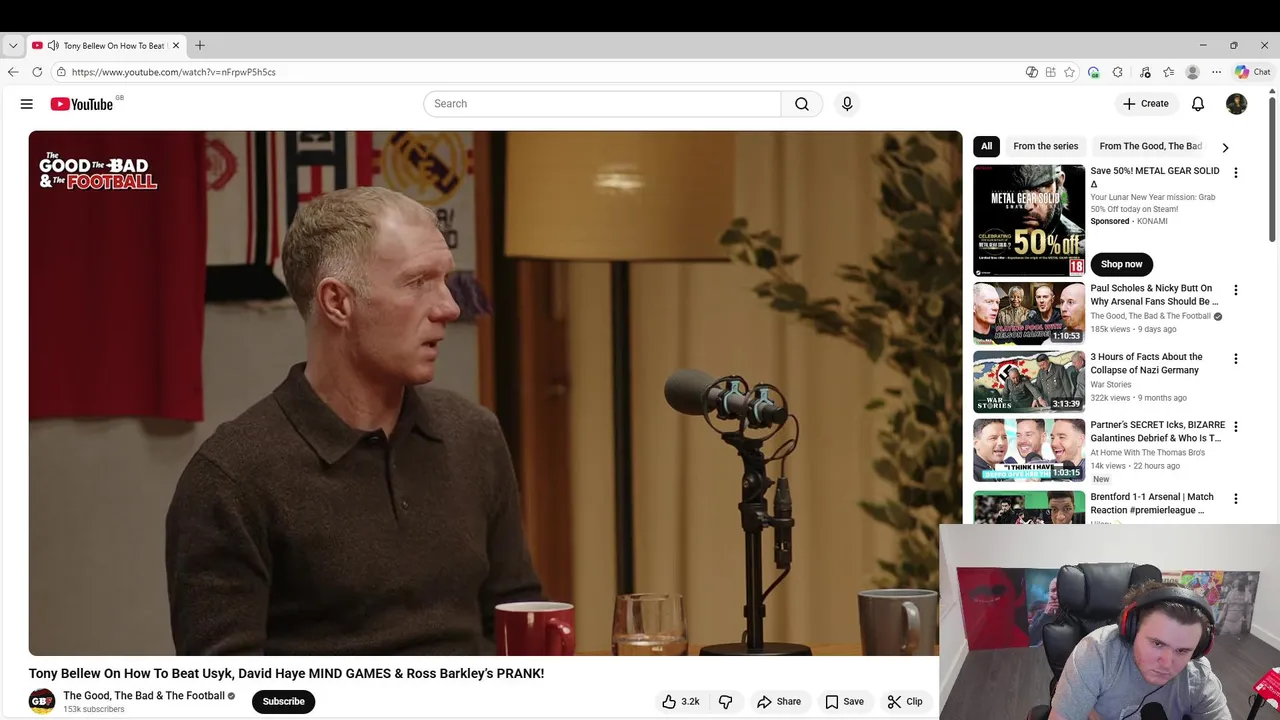Show more filter chips with the right arrow
Image resolution: width=1280 pixels, height=720 pixels.
pyautogui.click(x=1225, y=147)
